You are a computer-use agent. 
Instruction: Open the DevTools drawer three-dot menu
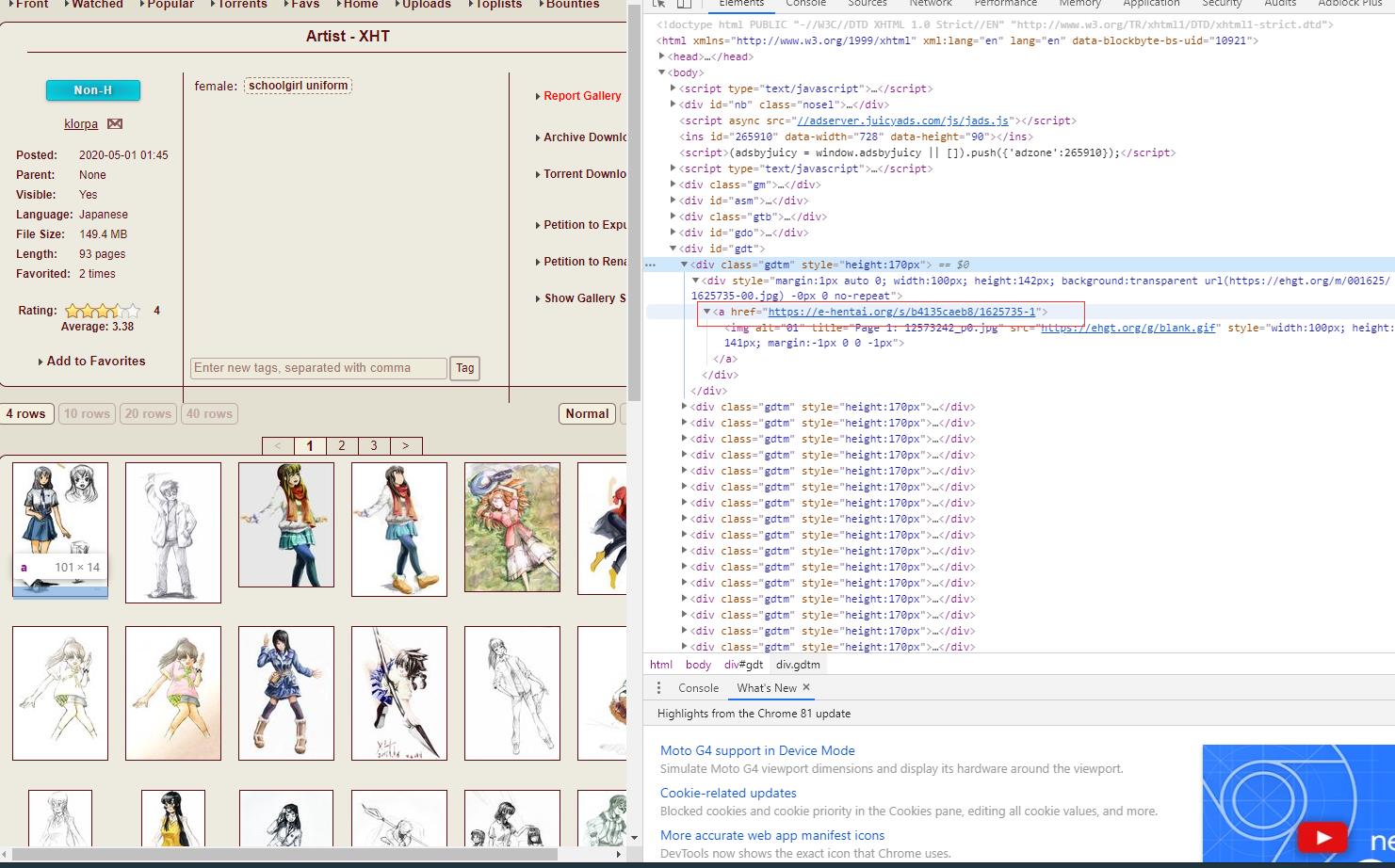(658, 688)
